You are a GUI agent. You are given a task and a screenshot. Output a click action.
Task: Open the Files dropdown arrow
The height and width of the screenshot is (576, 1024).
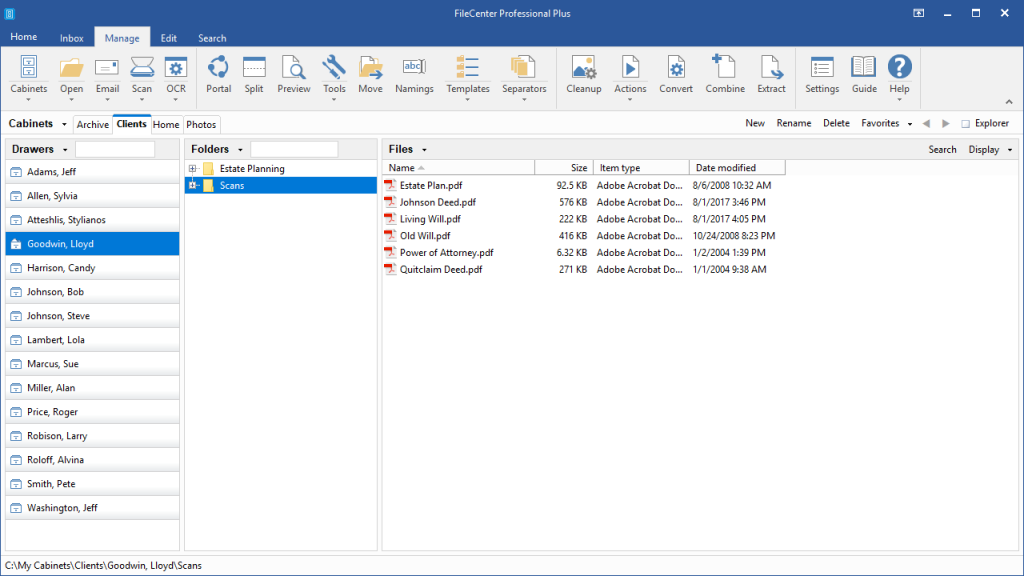click(x=424, y=150)
